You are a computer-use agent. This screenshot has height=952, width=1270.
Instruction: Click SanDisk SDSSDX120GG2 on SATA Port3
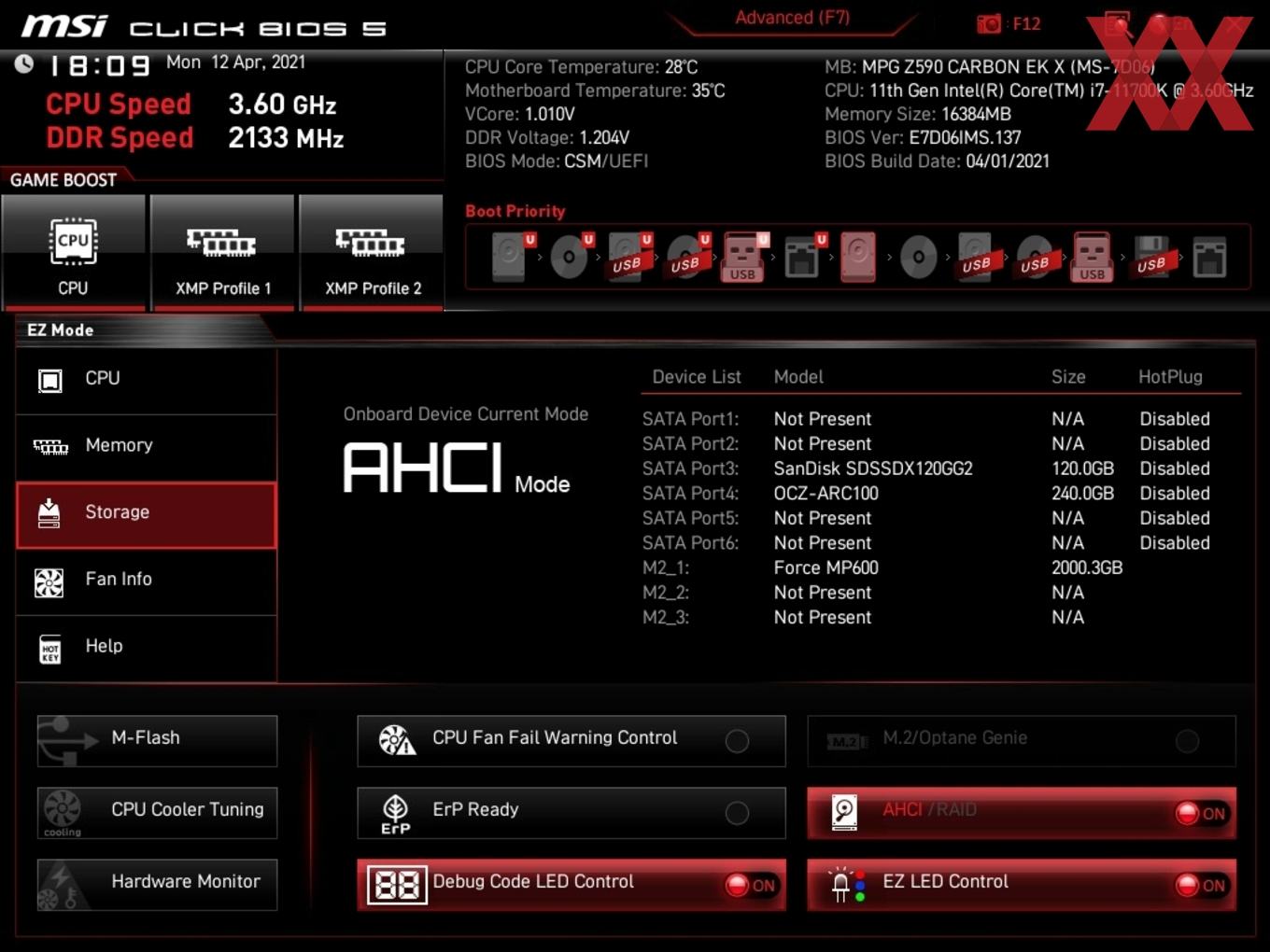click(873, 469)
